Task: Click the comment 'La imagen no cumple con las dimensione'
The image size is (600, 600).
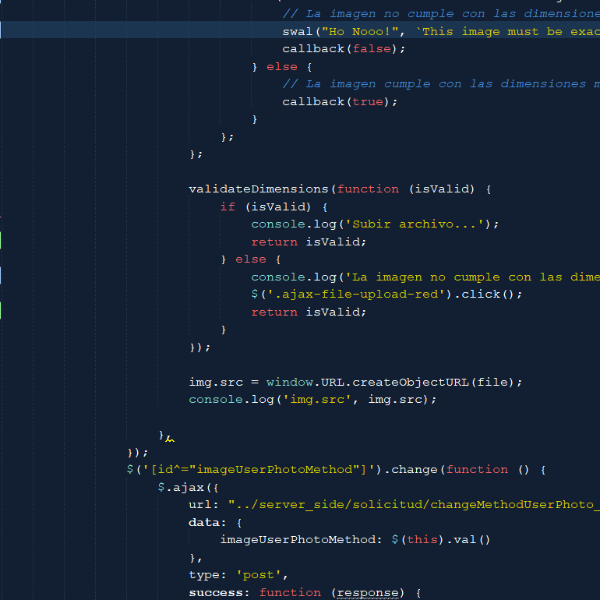Action: click(x=441, y=14)
